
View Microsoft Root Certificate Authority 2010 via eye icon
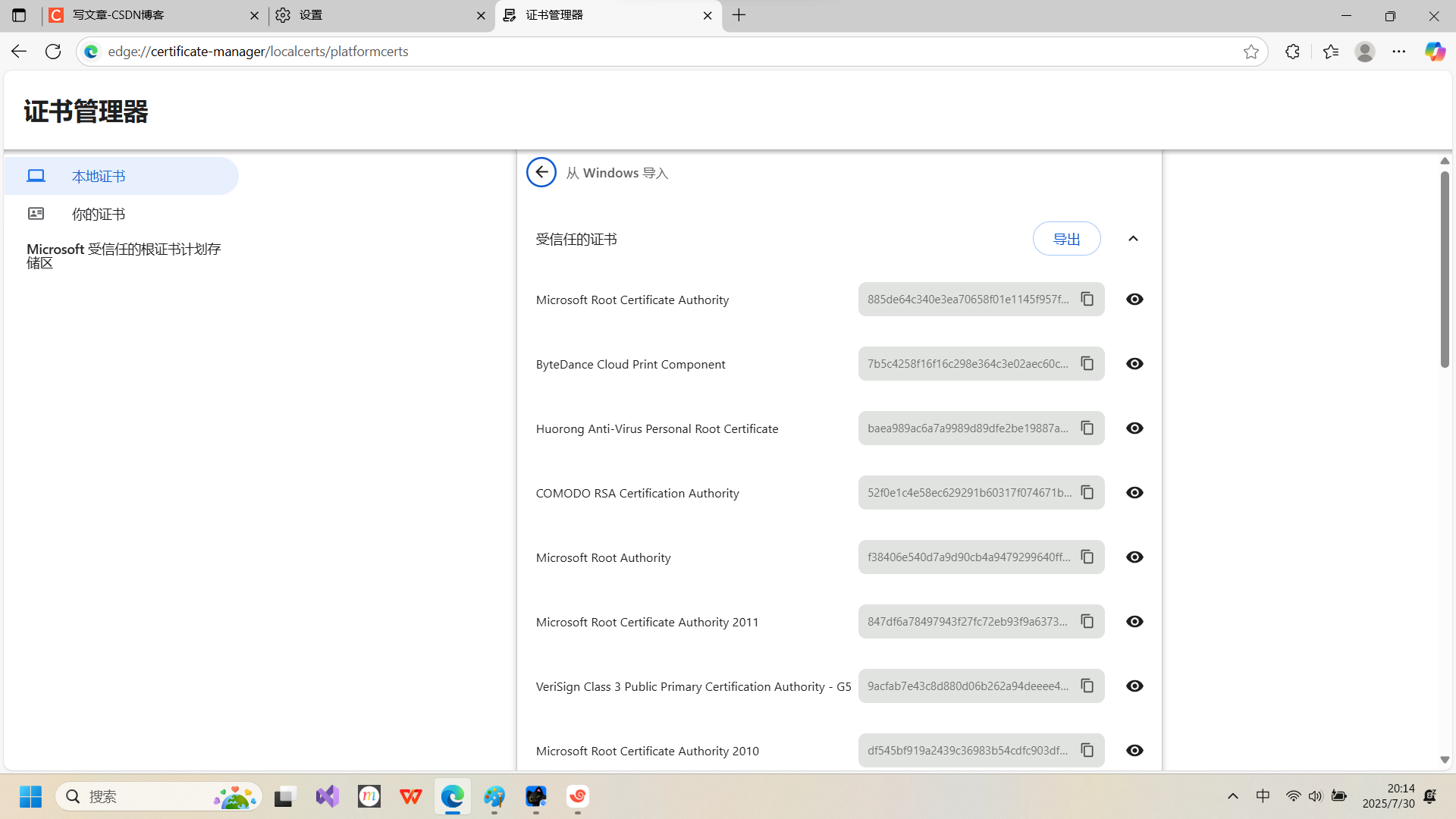(x=1134, y=751)
